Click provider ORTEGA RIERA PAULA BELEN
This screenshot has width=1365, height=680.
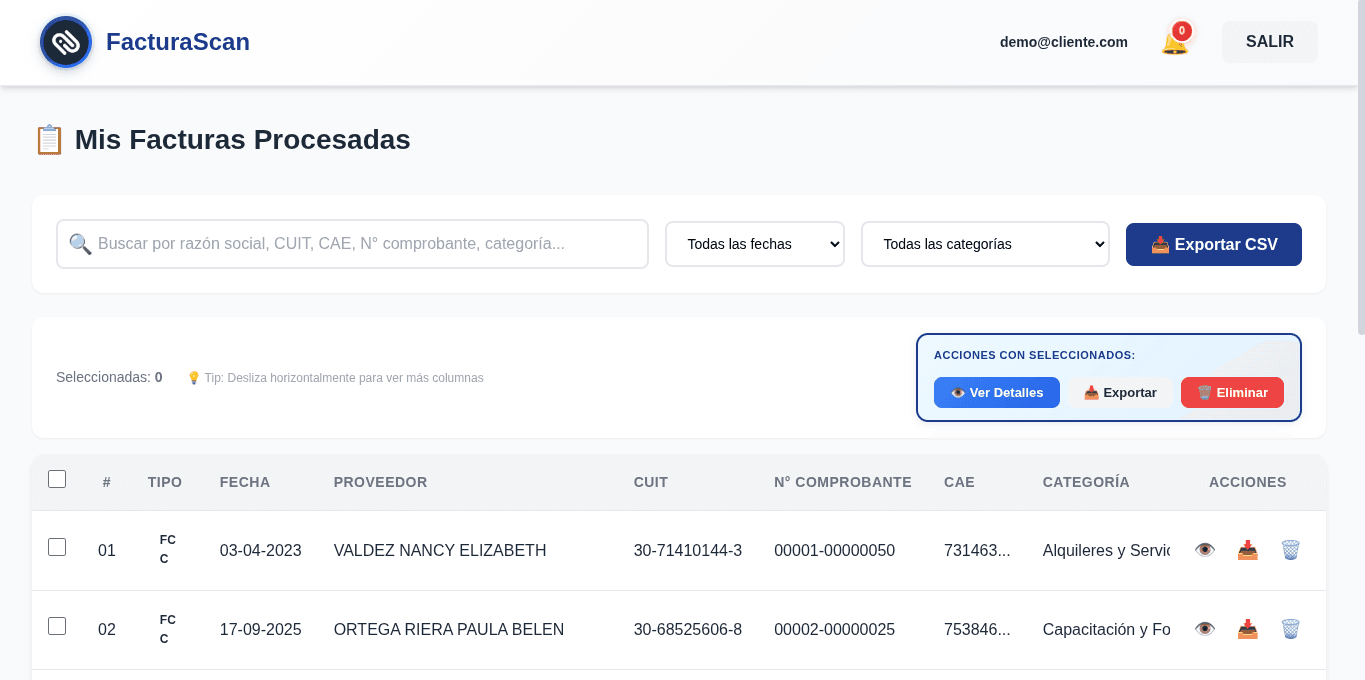(449, 629)
